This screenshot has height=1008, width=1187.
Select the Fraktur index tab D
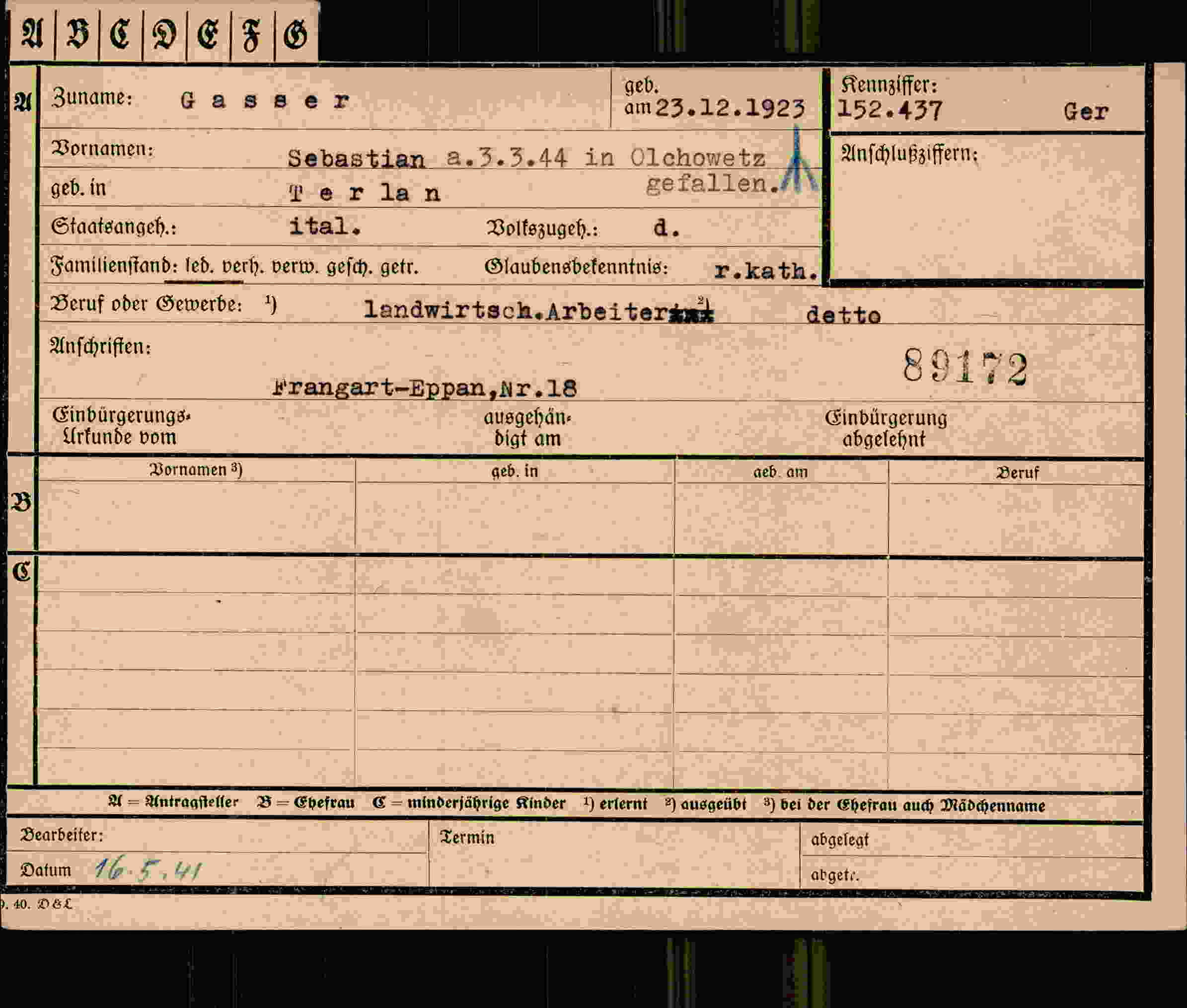pos(164,34)
